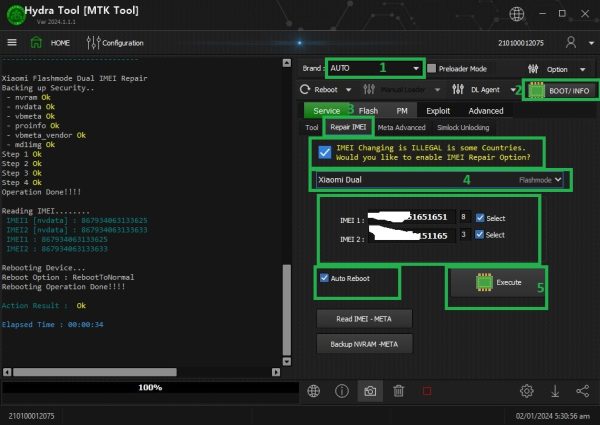This screenshot has height=425, width=600.
Task: Open the Simlock Unlocking sub-tab
Action: click(463, 127)
